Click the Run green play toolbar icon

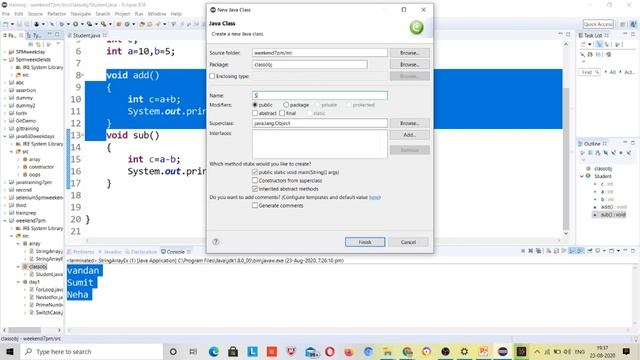tap(76, 24)
